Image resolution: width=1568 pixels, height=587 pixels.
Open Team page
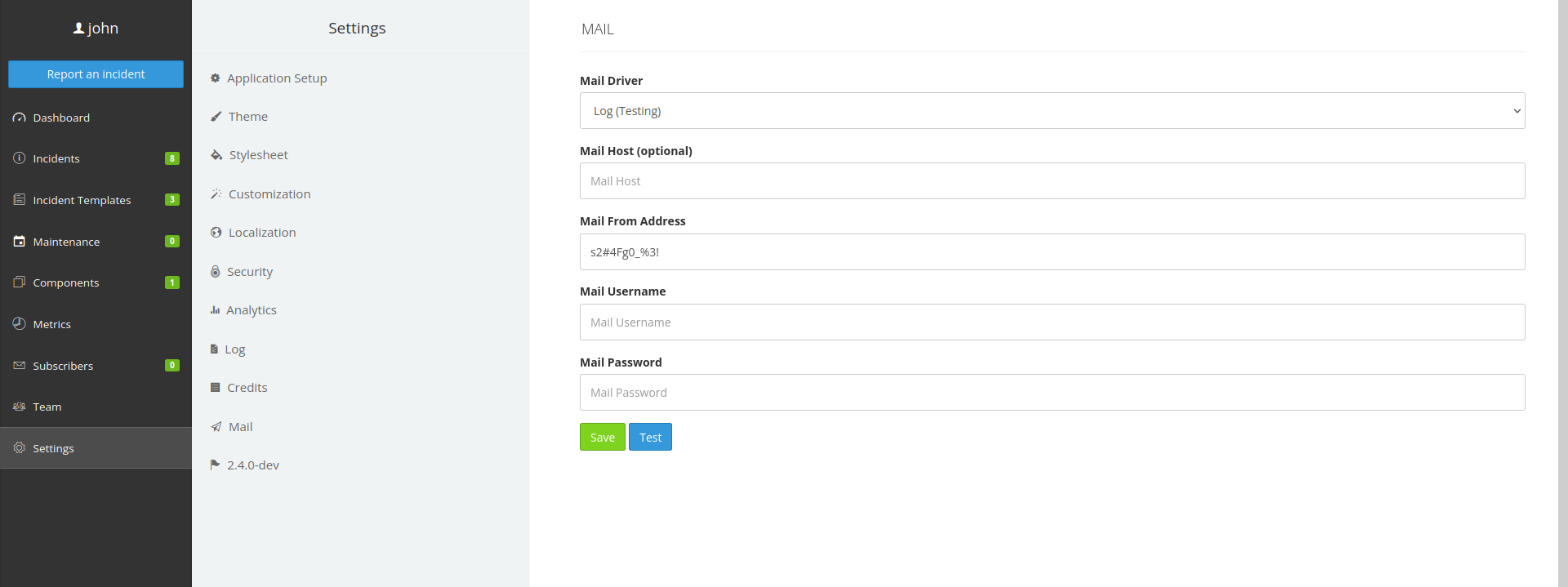(x=96, y=407)
